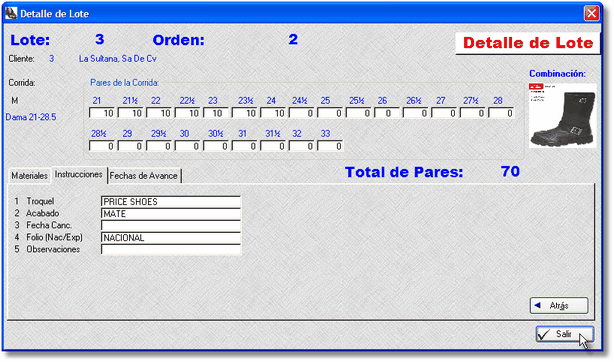
Task: Switch to the Materiales tab
Action: [29, 176]
